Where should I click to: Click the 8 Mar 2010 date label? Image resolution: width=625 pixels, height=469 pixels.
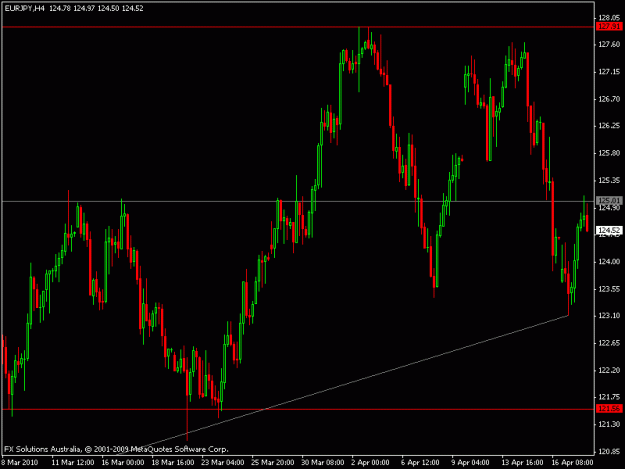click(20, 462)
